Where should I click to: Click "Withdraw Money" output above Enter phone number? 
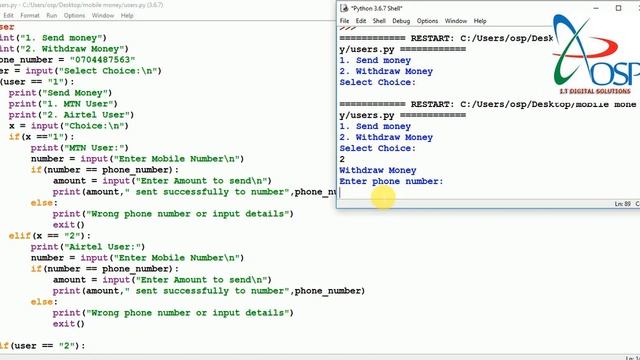378,171
